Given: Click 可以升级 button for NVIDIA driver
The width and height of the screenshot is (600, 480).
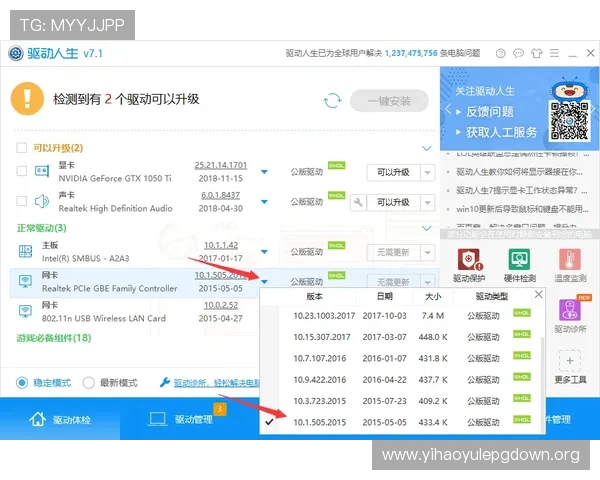Looking at the screenshot, I should click(x=393, y=173).
